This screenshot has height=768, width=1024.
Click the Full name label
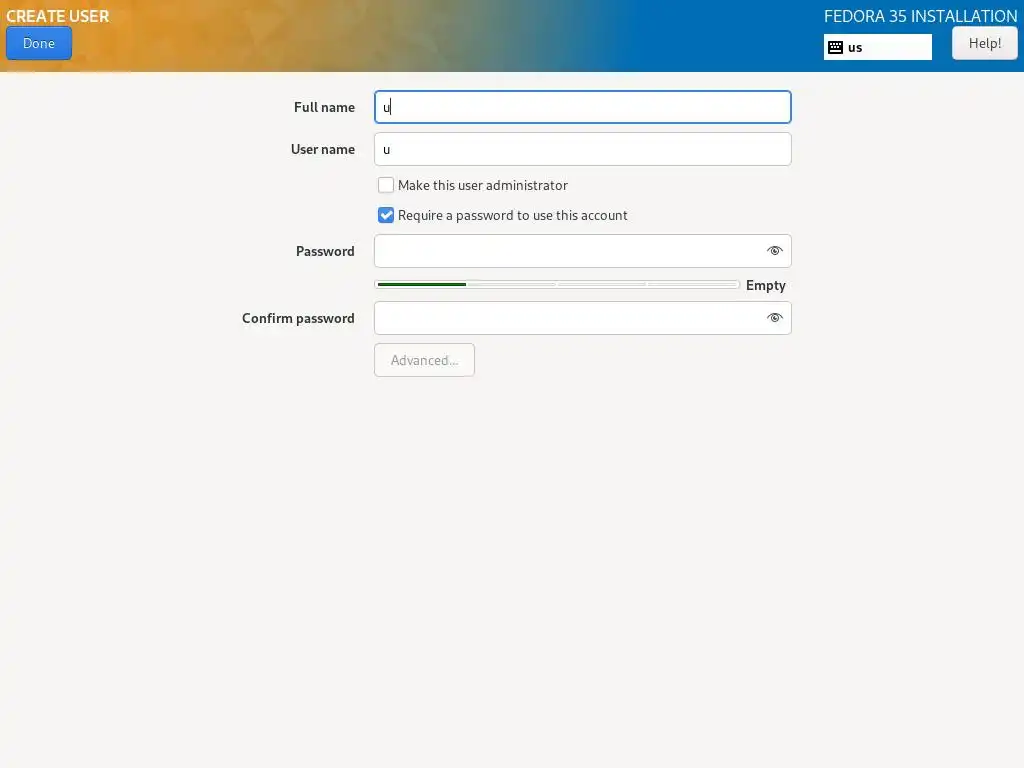(324, 107)
